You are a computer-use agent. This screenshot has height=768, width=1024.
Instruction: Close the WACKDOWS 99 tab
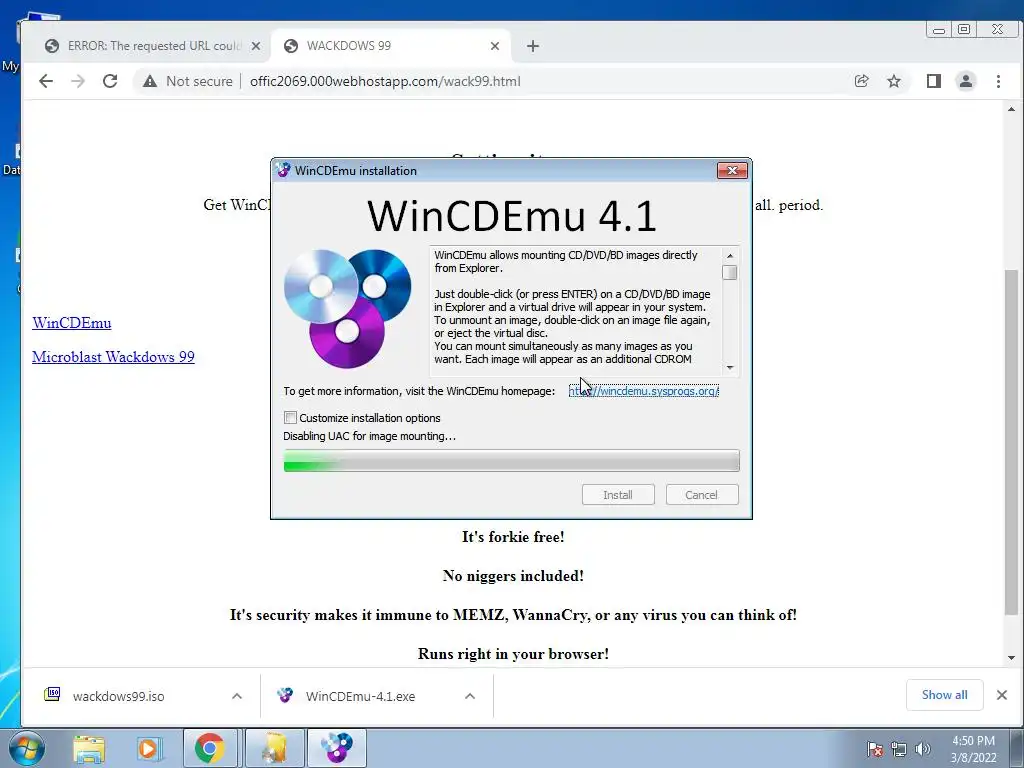coord(495,46)
